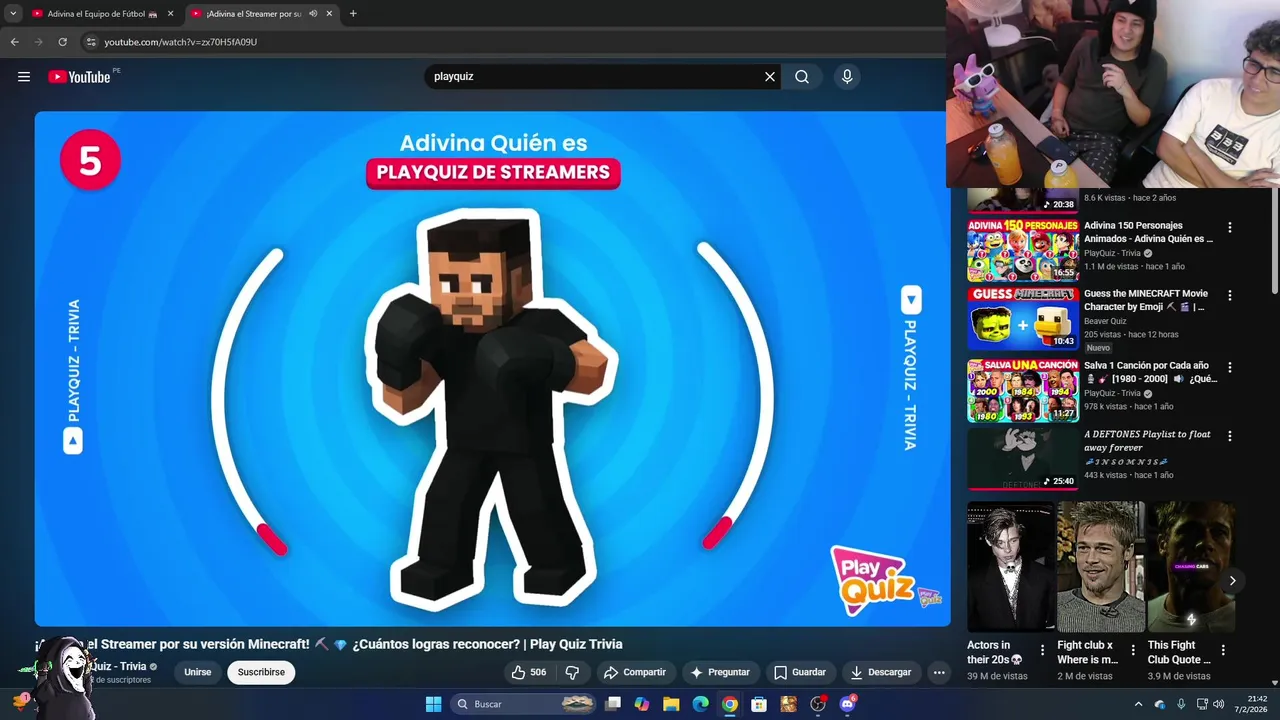Visit the Beaver Quiz channel

point(1105,321)
